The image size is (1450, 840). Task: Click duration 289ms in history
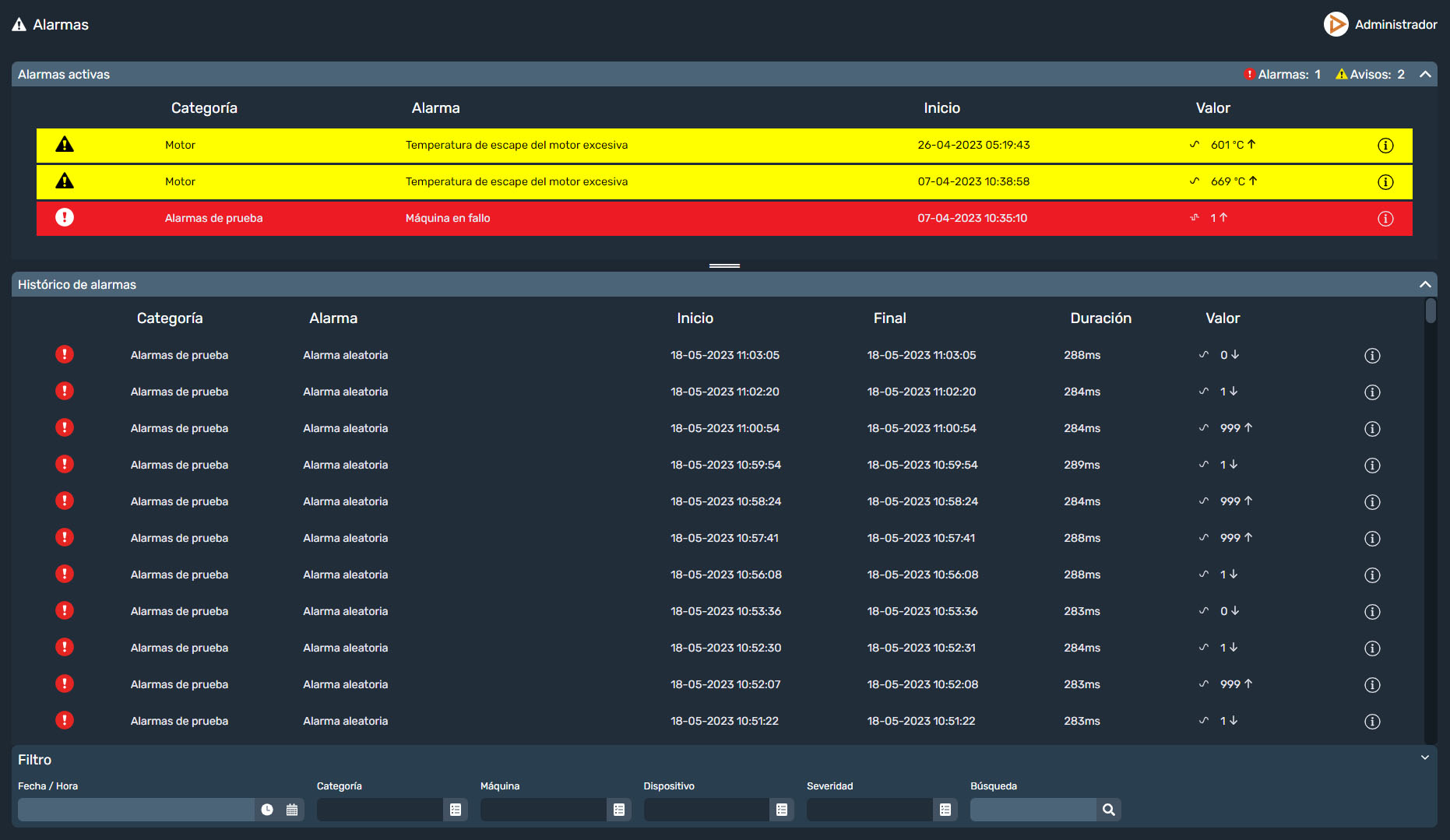tap(1082, 465)
